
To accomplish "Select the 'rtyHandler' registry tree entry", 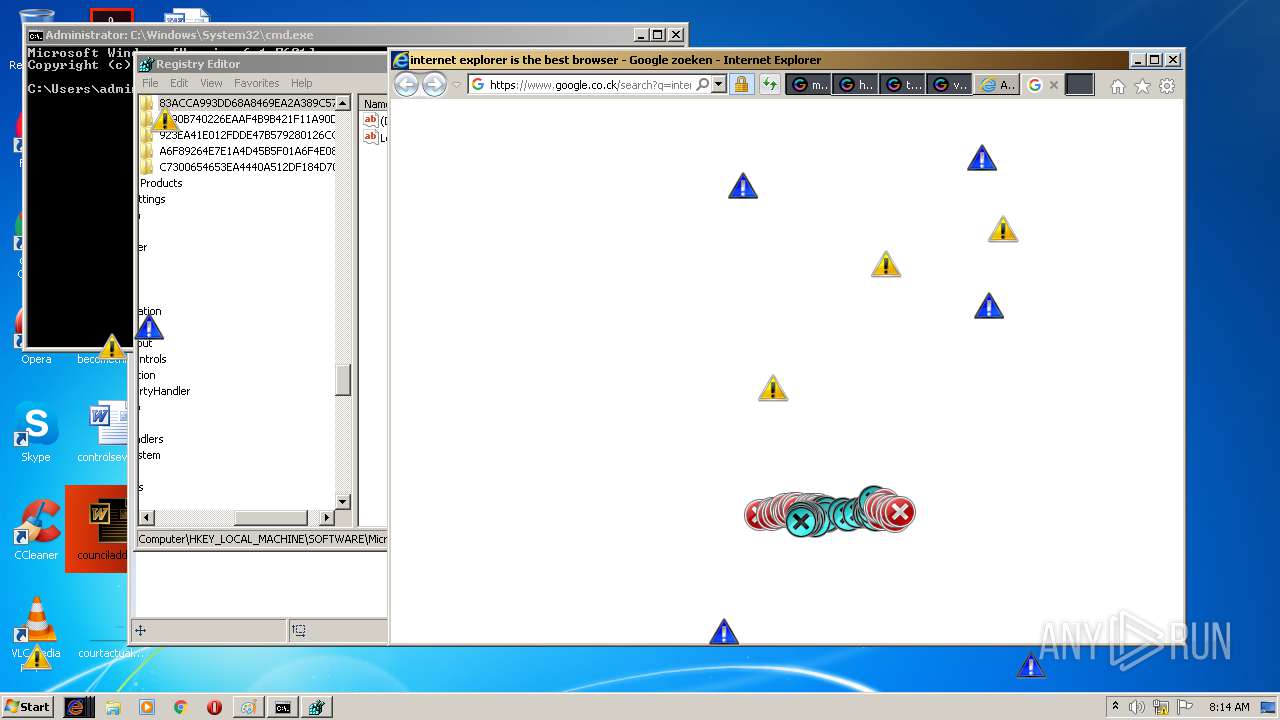I will point(165,391).
